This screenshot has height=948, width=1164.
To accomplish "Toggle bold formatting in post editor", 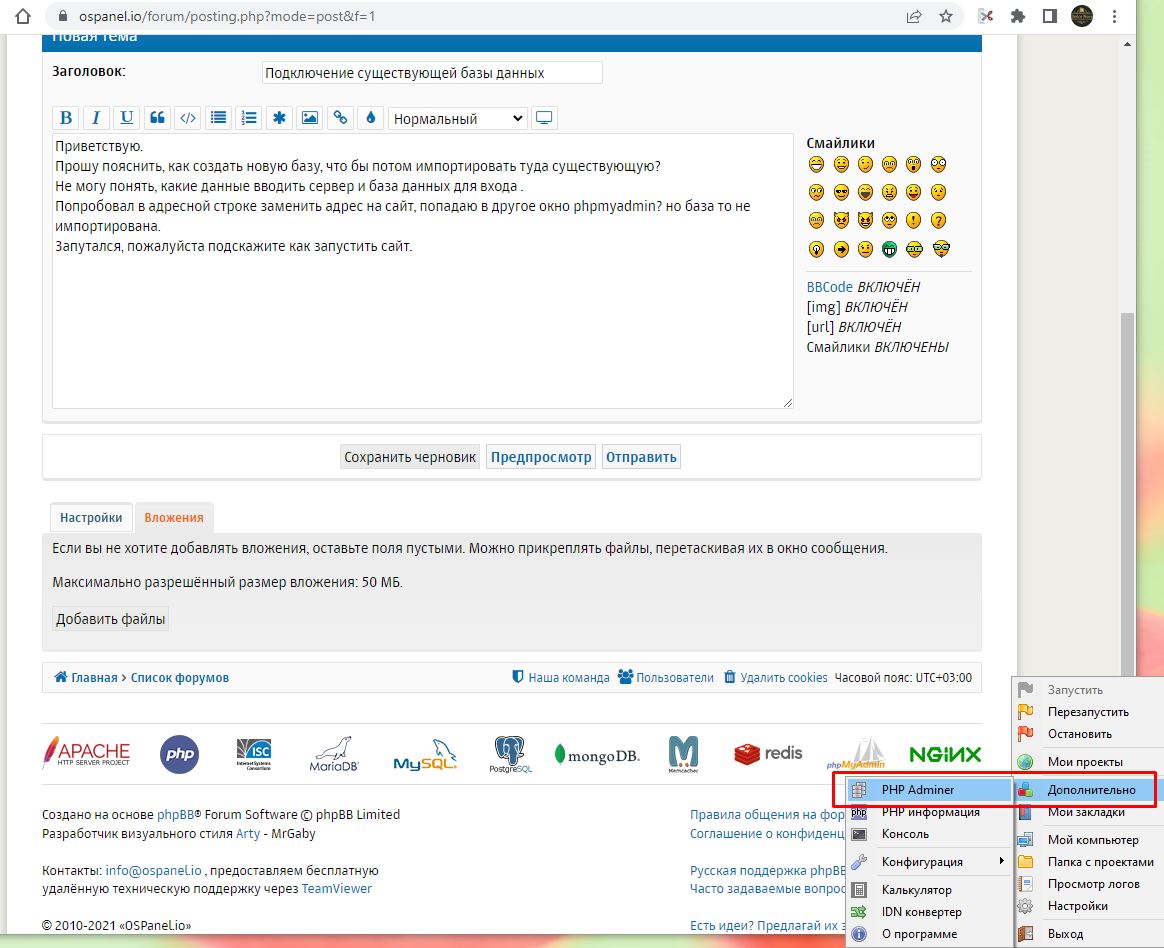I will [66, 118].
